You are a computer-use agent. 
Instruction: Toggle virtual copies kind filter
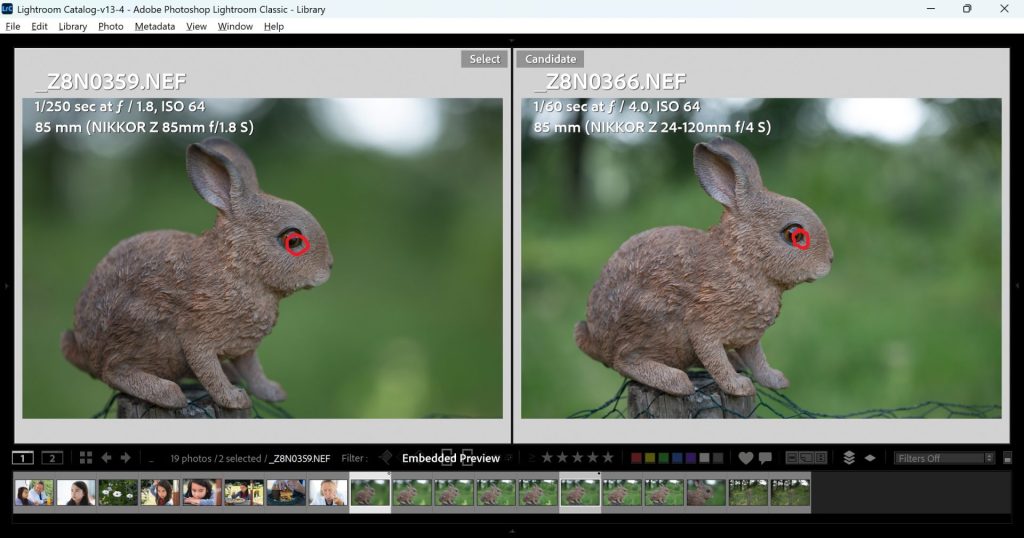pyautogui.click(x=806, y=458)
